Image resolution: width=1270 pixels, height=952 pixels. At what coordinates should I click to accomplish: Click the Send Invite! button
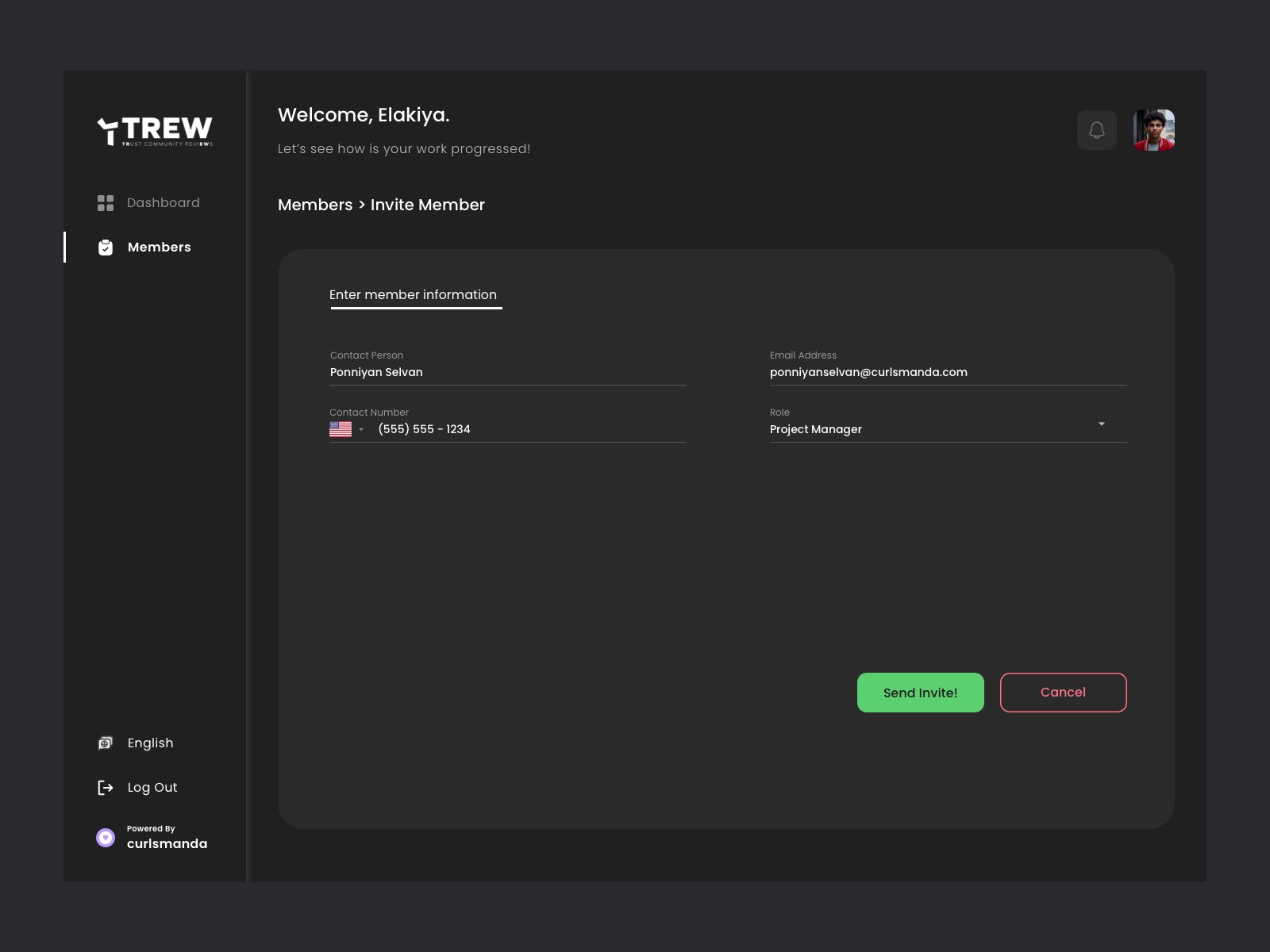pyautogui.click(x=921, y=693)
